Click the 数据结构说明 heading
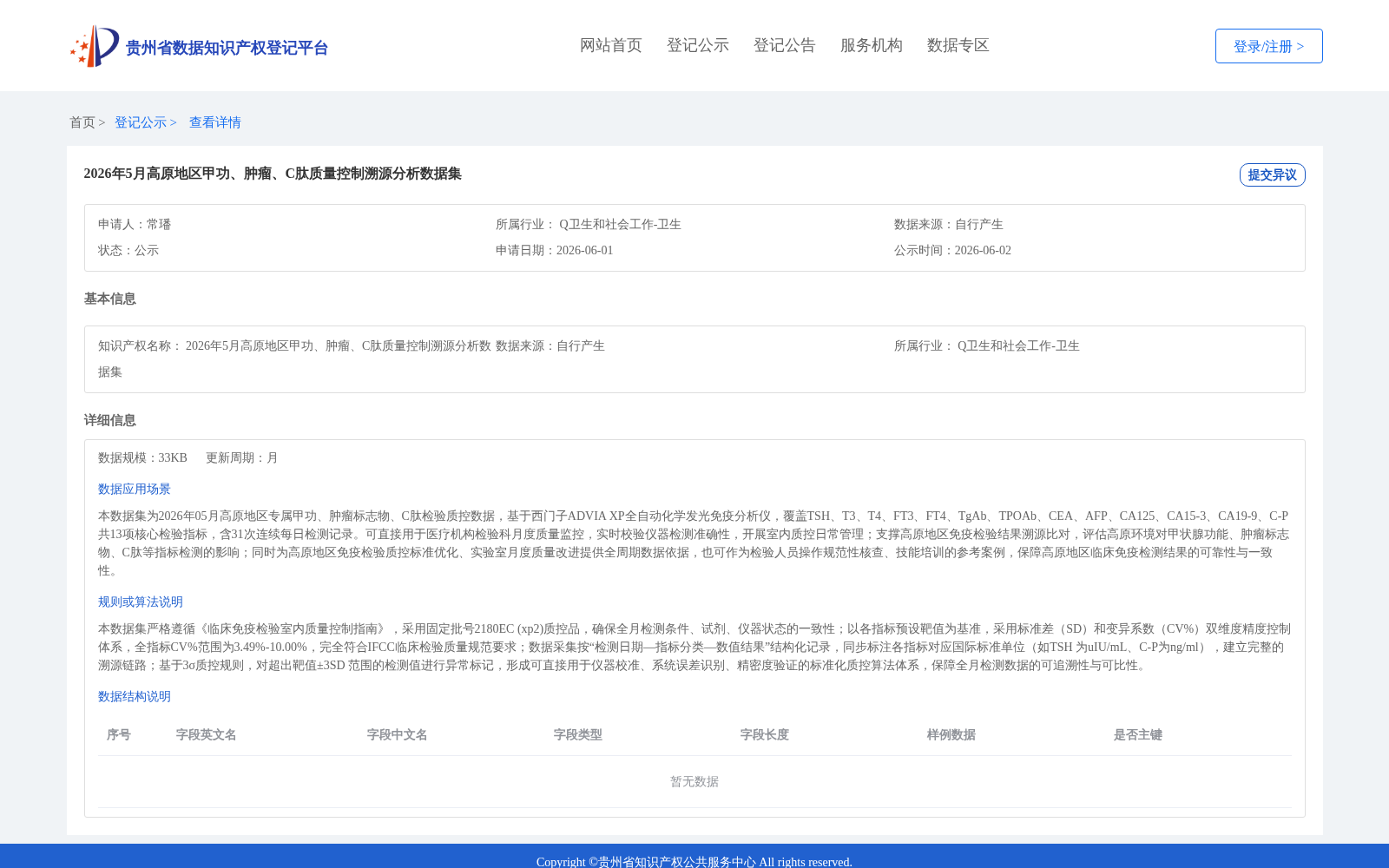Image resolution: width=1389 pixels, height=868 pixels. 135,696
